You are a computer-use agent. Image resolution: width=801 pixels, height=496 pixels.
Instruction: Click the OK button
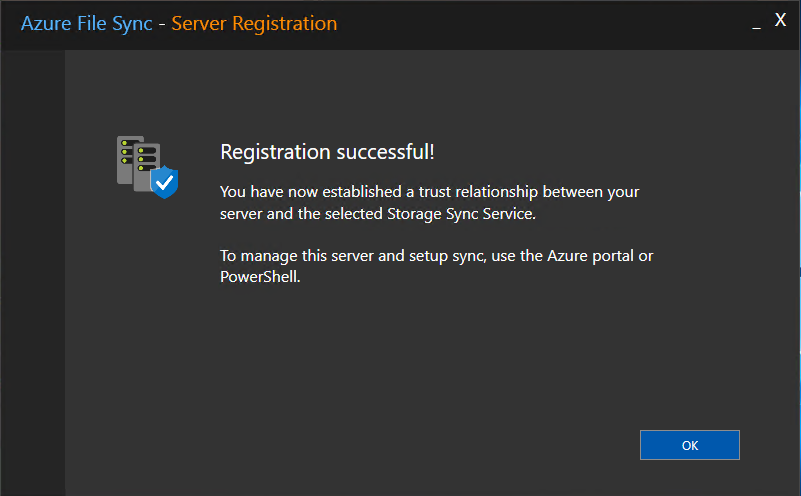[689, 445]
